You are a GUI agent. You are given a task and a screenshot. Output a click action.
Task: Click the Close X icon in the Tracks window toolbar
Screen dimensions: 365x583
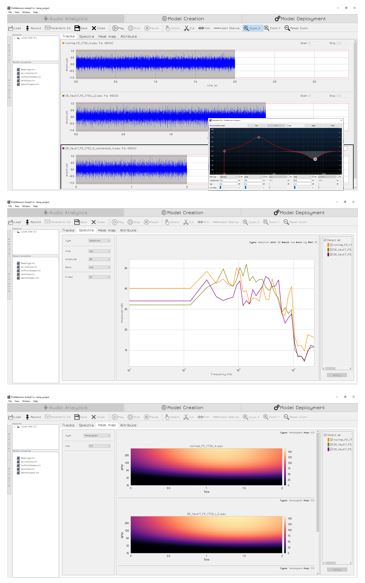tap(94, 28)
